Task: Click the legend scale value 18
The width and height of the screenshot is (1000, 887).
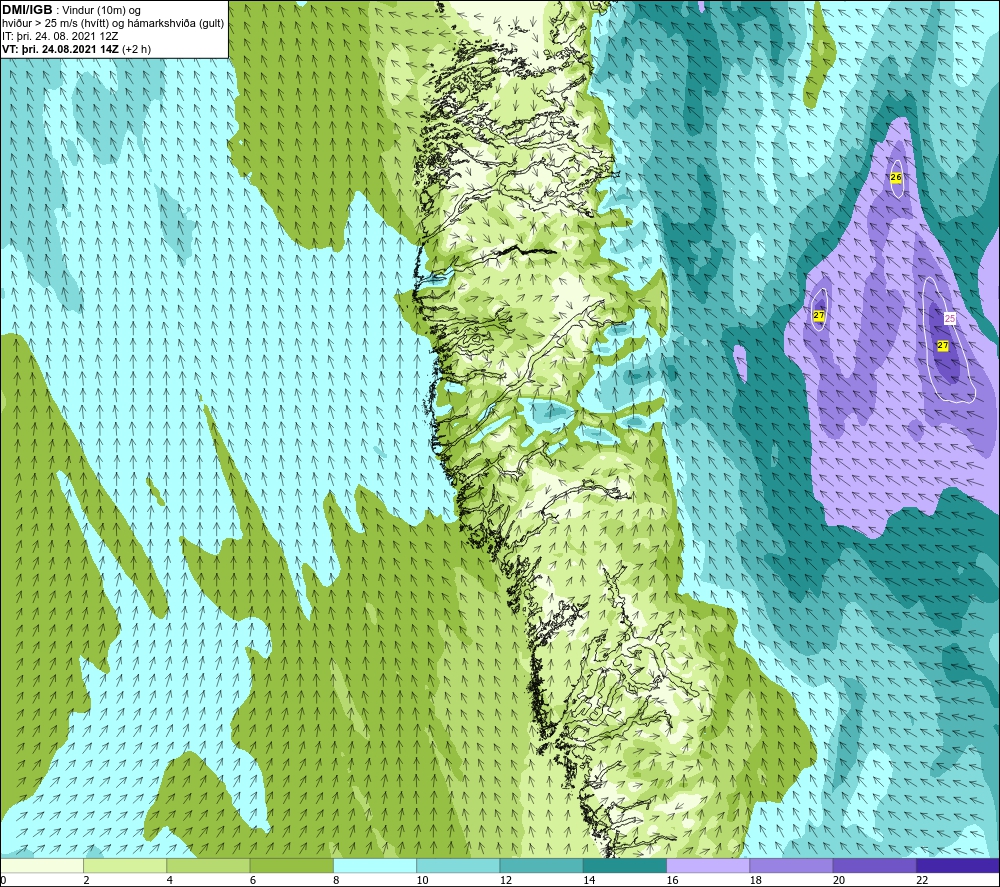Action: tap(756, 881)
